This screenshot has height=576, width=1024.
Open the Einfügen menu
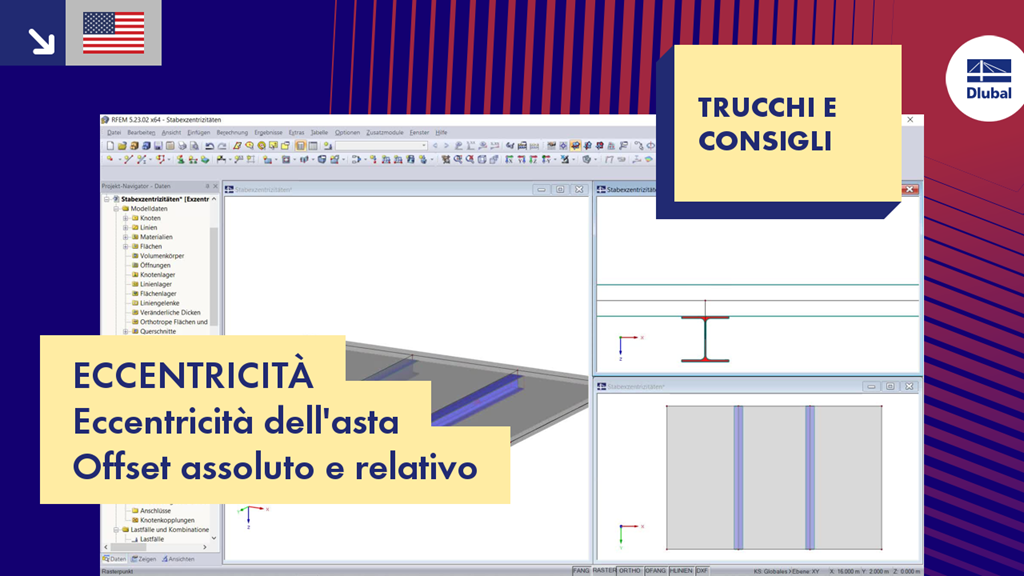tap(199, 133)
